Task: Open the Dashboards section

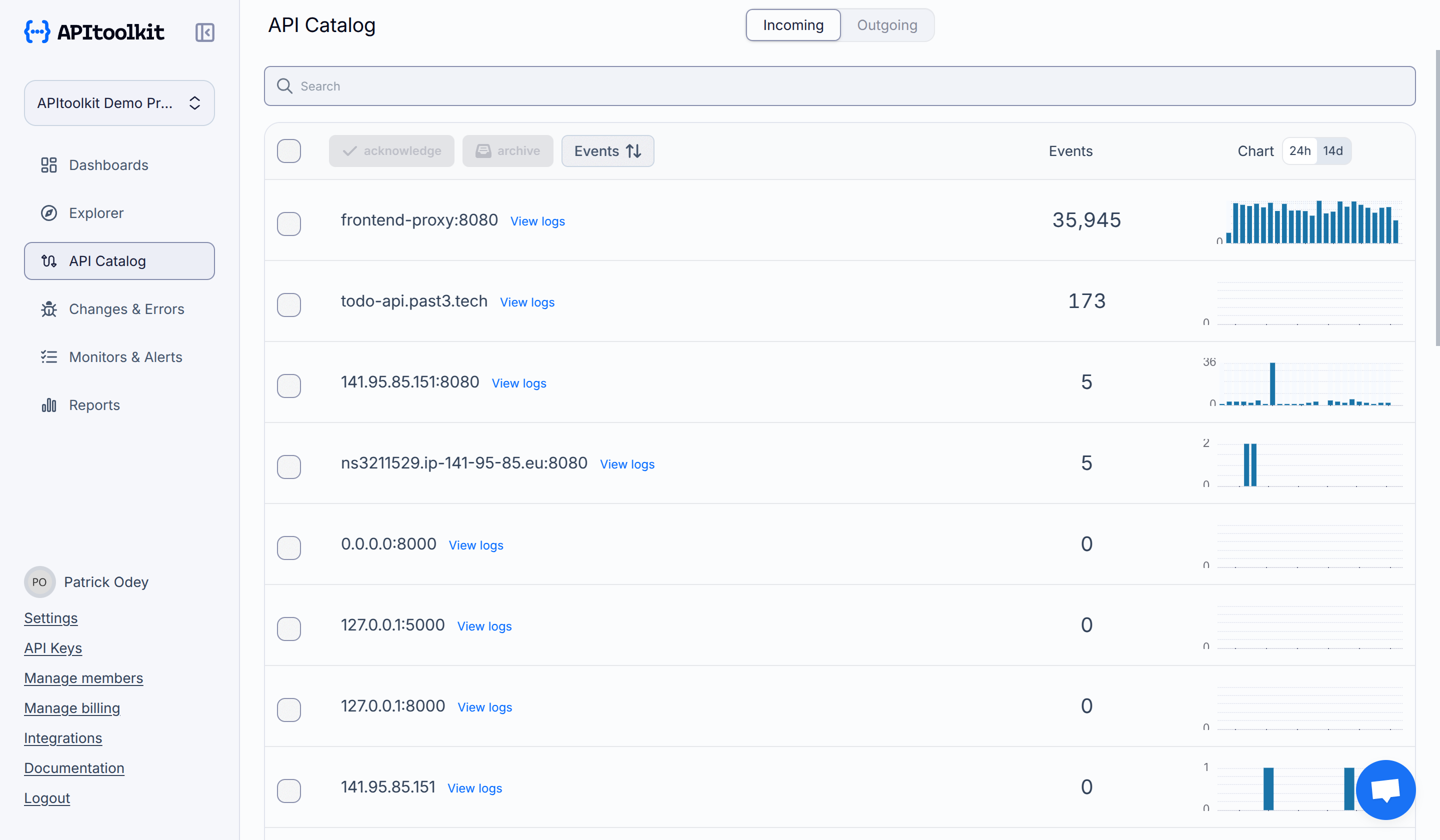Action: tap(108, 165)
